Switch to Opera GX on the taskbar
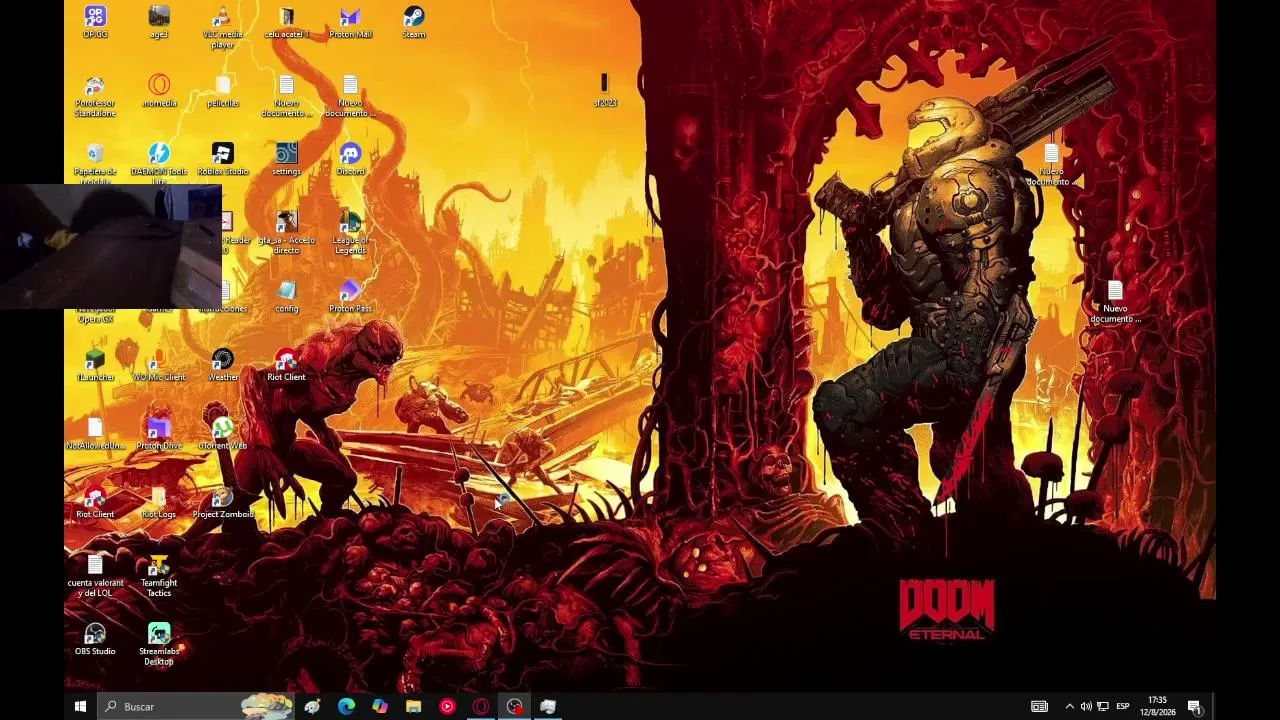 [481, 706]
